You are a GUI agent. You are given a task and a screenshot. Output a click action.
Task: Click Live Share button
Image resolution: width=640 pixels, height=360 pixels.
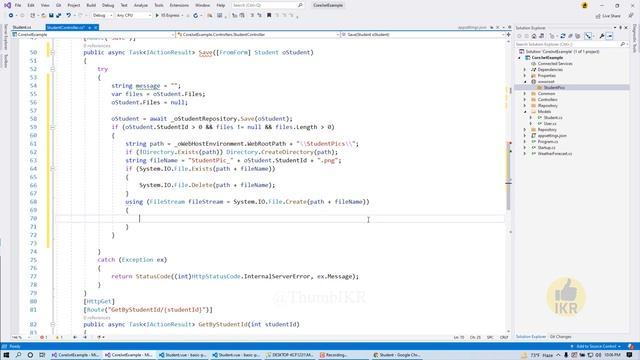[x=608, y=16]
